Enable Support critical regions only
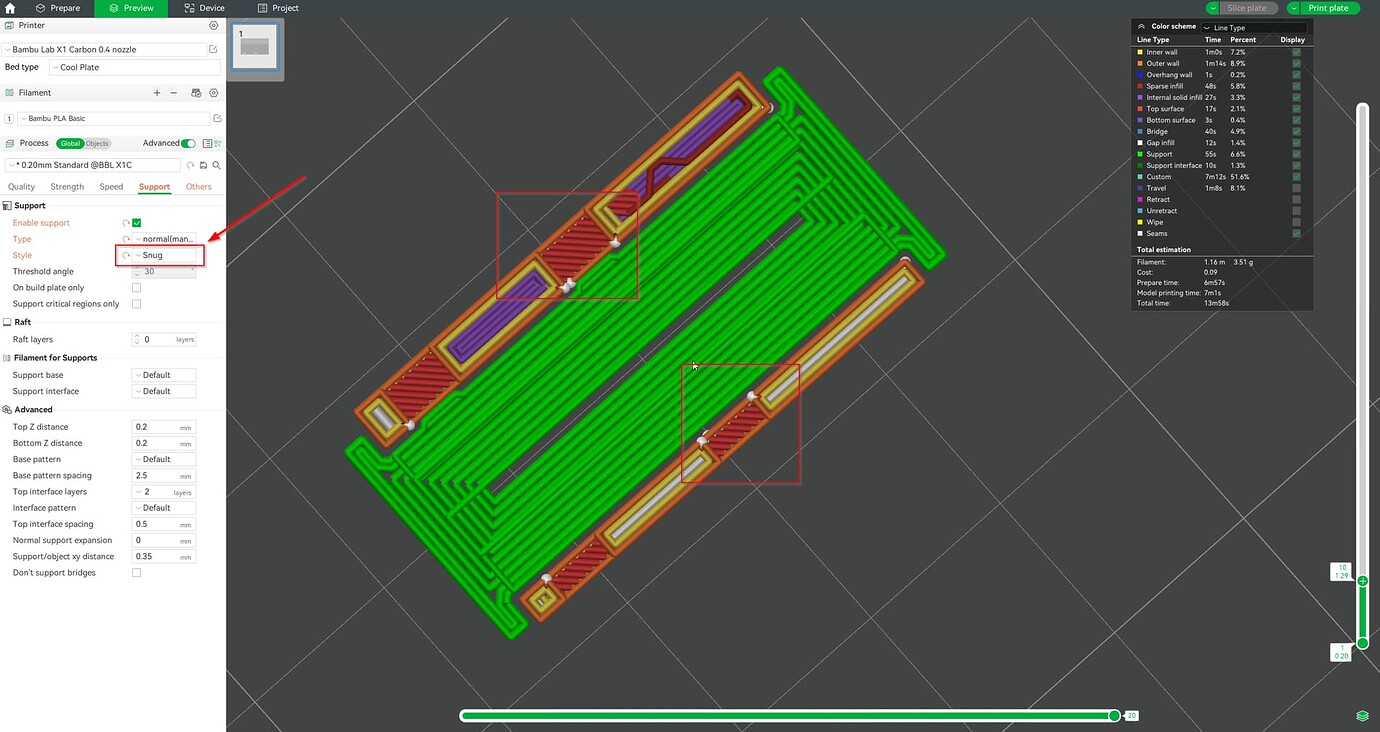Screen dimensions: 1380x732 coord(137,304)
